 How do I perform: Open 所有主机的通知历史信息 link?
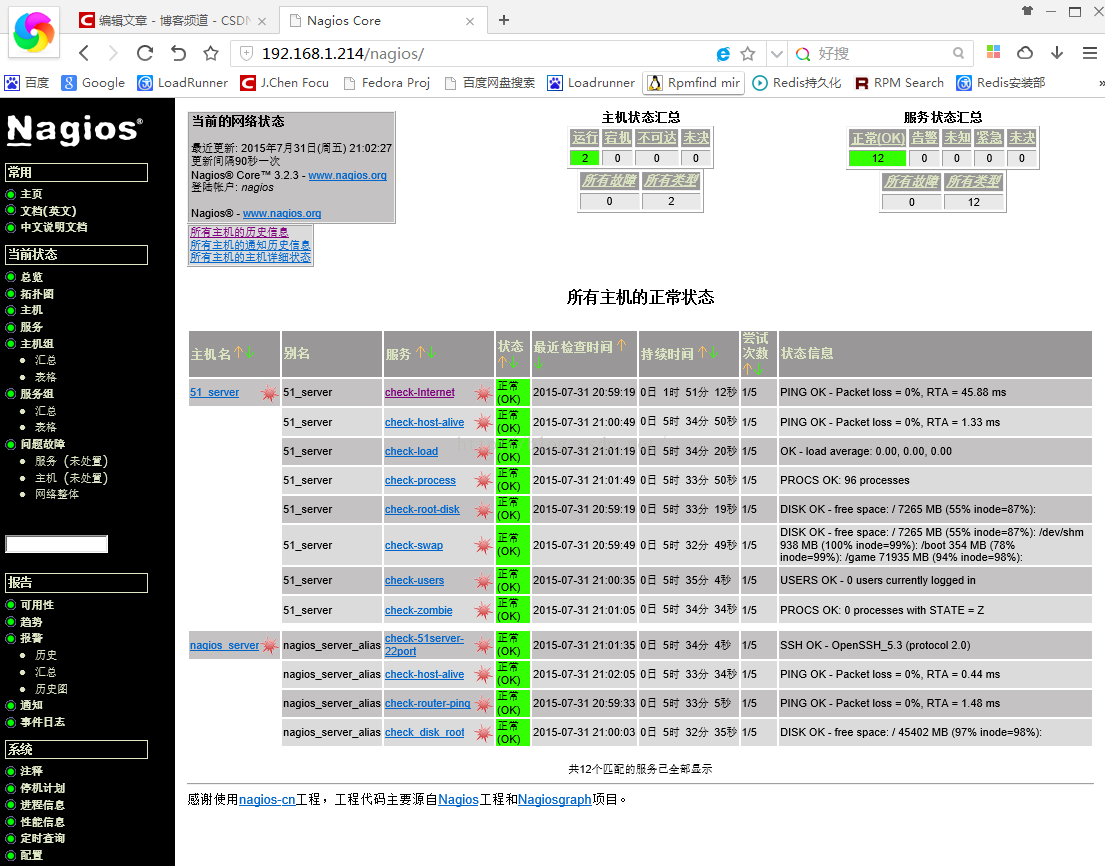coord(250,245)
